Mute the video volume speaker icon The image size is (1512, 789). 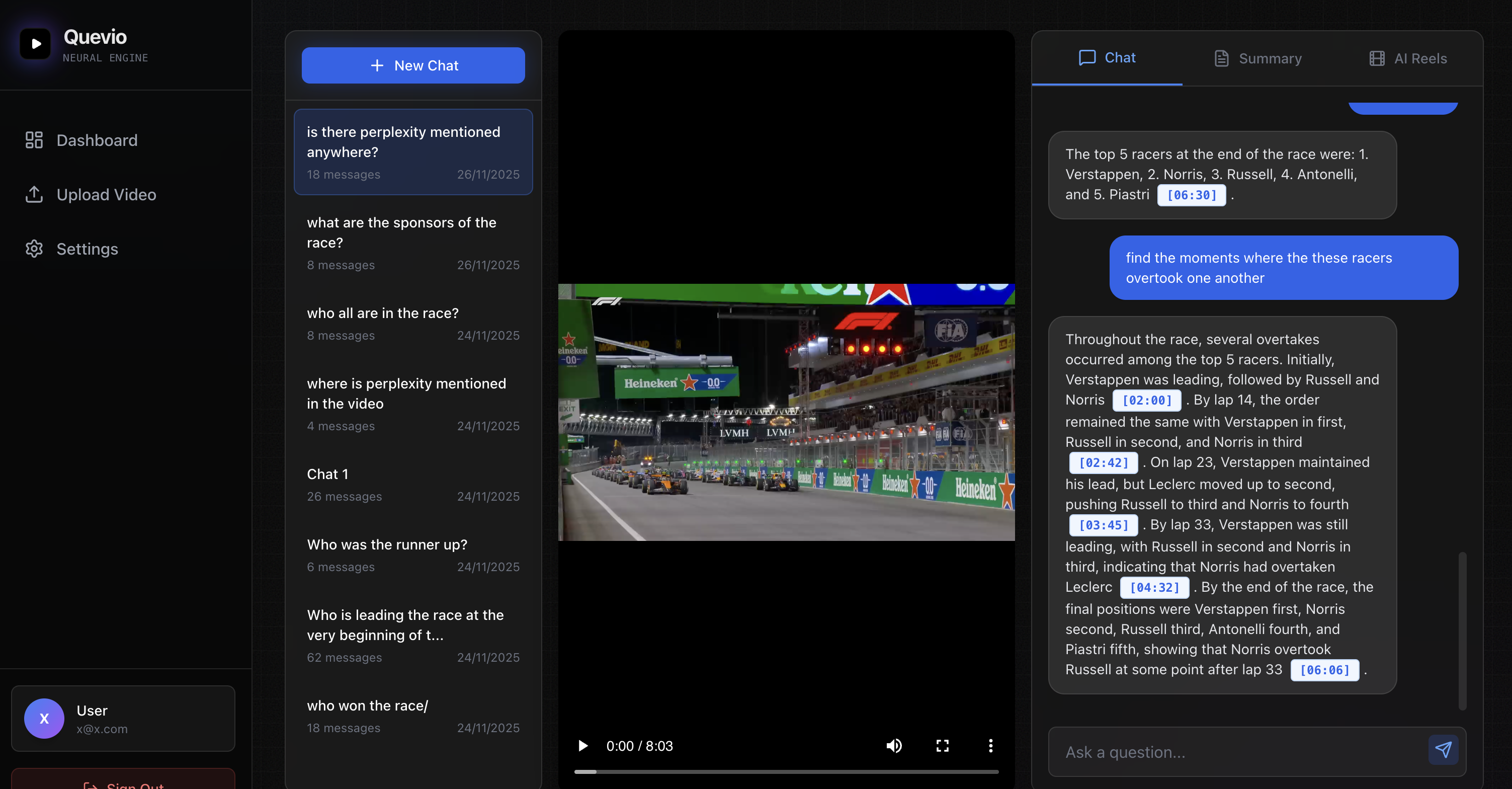[893, 746]
